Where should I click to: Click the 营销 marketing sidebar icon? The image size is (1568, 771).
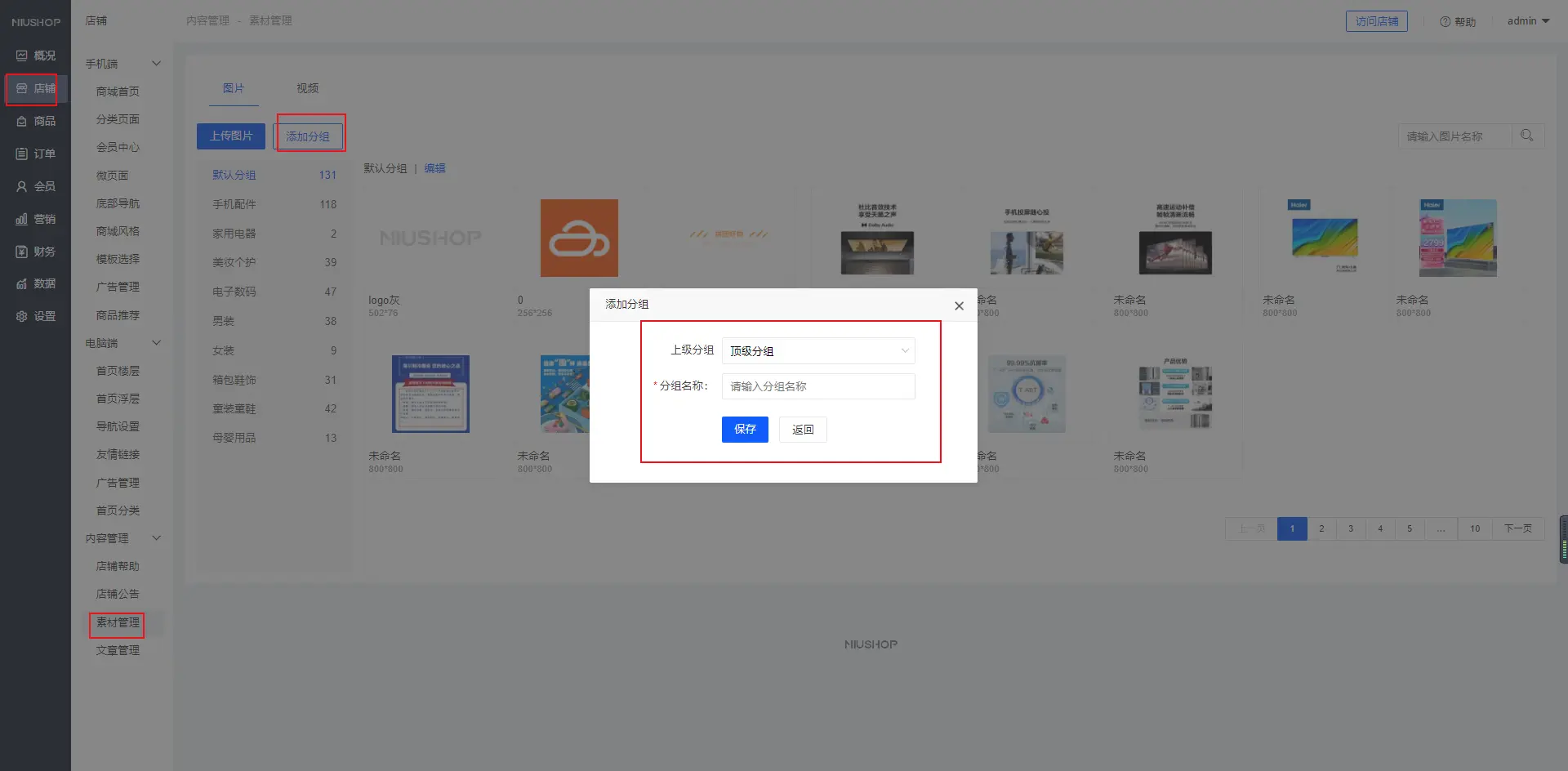pyautogui.click(x=22, y=219)
